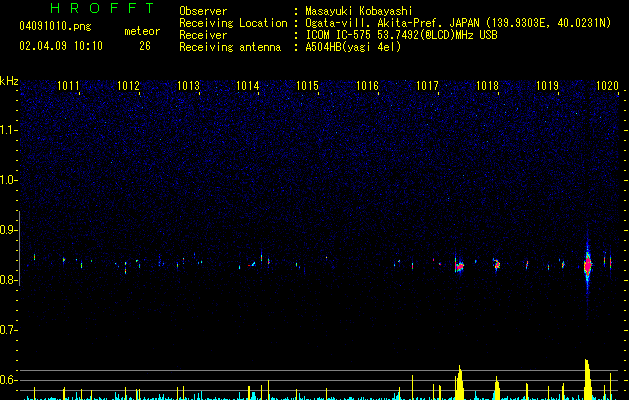
Task: Click the time marker 1019
Action: 547,86
